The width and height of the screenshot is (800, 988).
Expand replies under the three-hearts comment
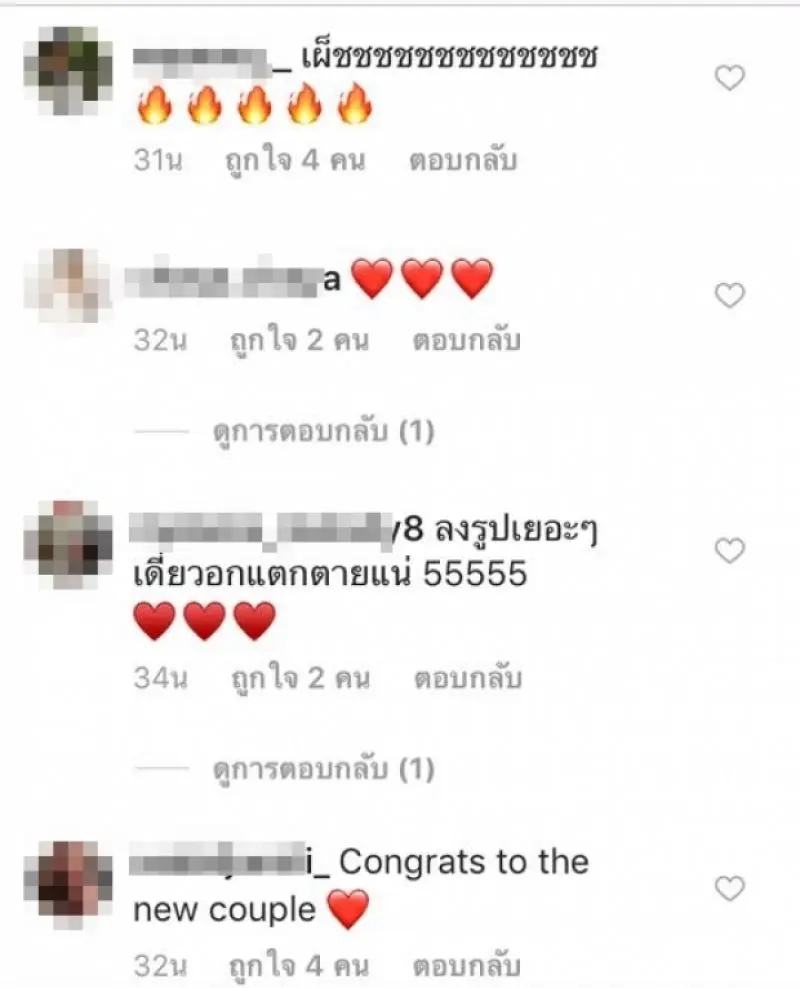(324, 432)
